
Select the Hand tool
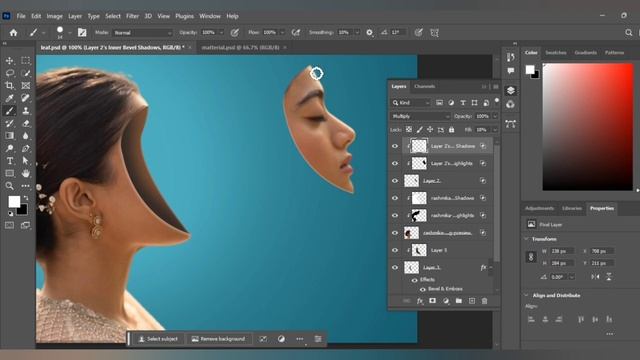(x=25, y=173)
